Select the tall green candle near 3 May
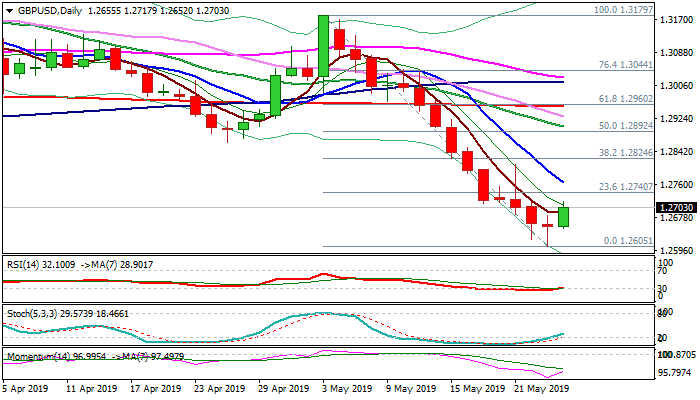The width and height of the screenshot is (700, 400). [323, 45]
